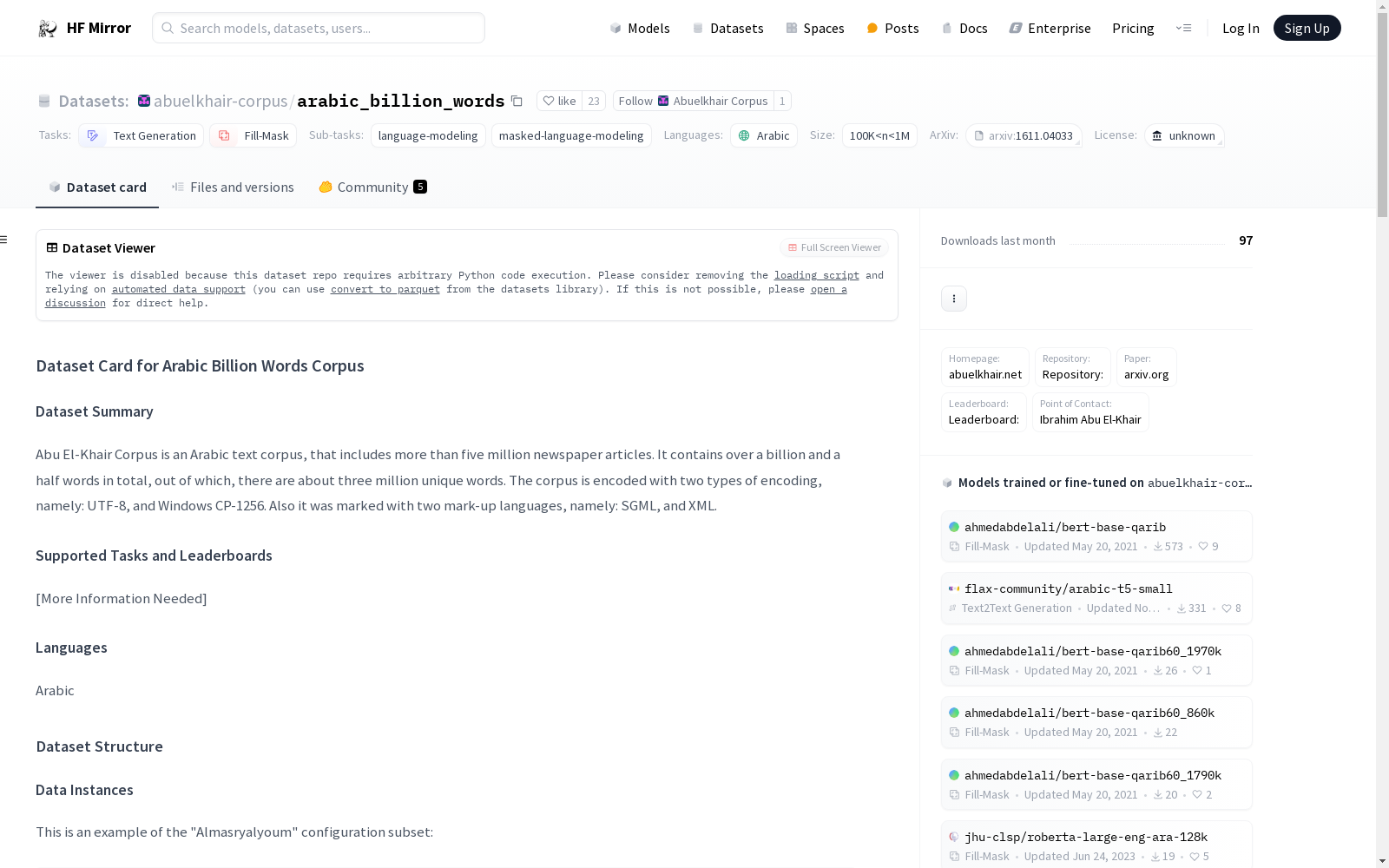Open the ahmedabdelali/bert-base-qarib60_860k model
The height and width of the screenshot is (868, 1389).
click(1096, 722)
